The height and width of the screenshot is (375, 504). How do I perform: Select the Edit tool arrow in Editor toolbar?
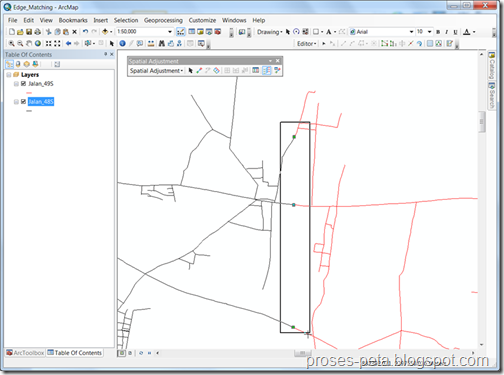point(323,44)
